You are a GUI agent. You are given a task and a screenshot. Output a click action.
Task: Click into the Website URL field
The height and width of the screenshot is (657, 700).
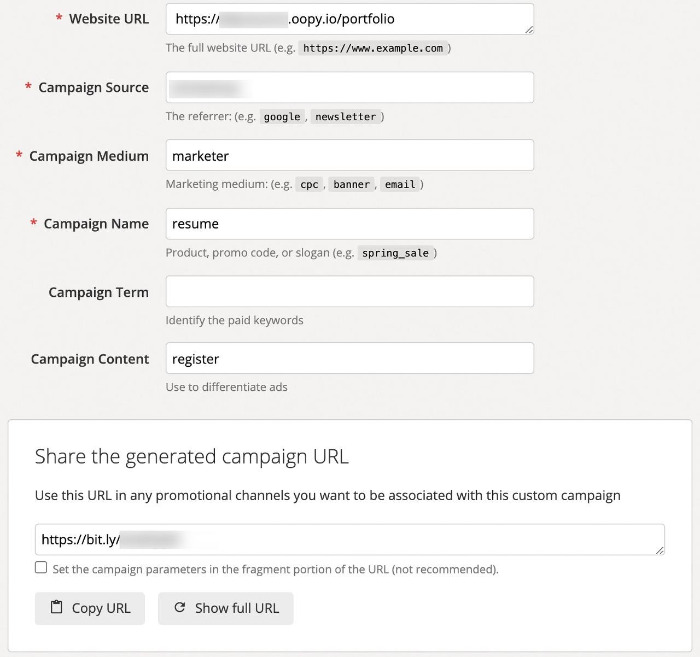coord(349,19)
